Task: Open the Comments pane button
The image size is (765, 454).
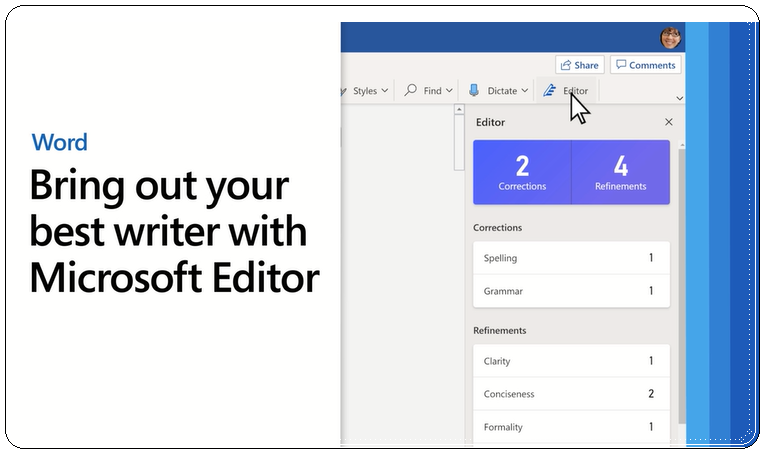Action: coord(645,65)
